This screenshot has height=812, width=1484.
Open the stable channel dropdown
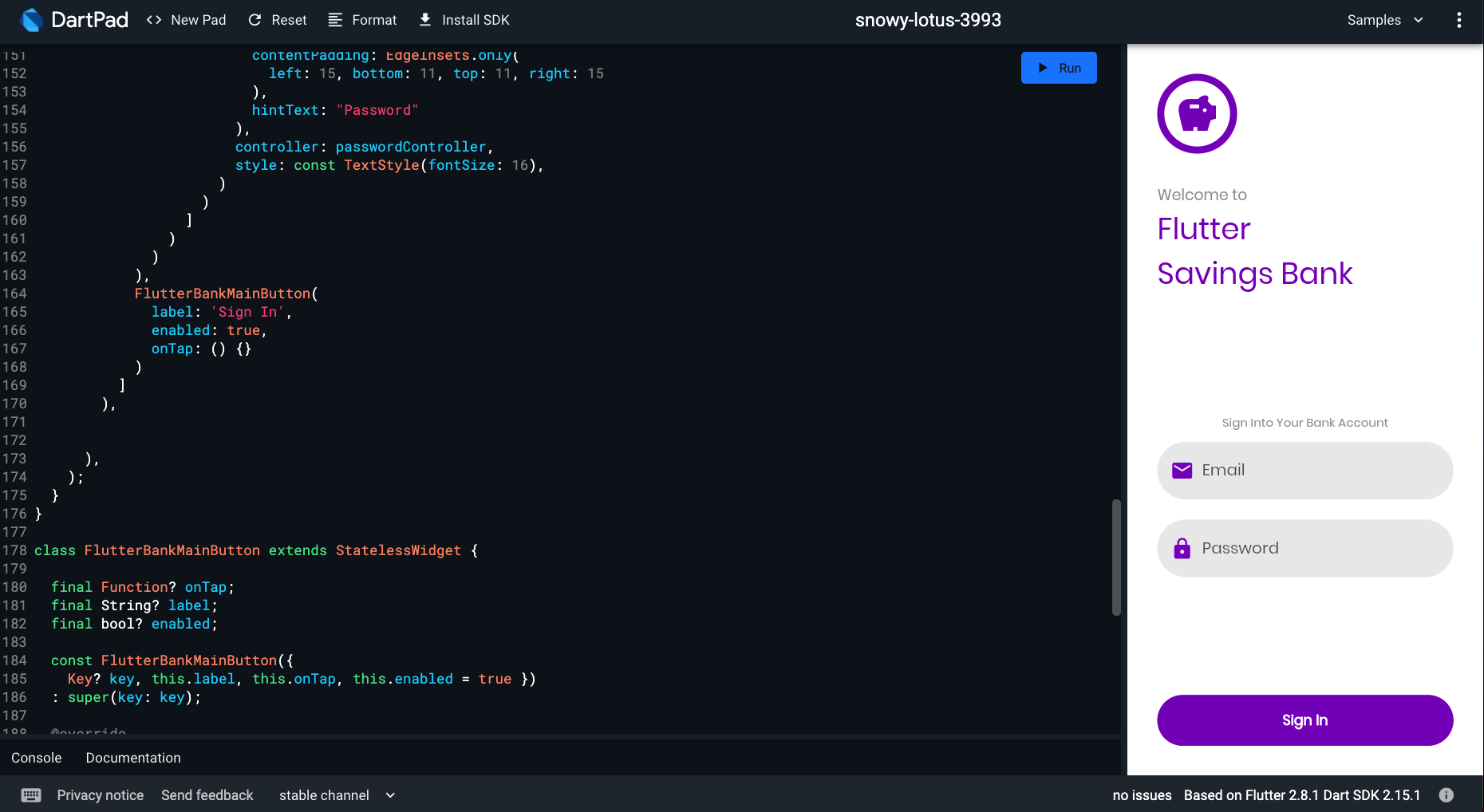(337, 795)
